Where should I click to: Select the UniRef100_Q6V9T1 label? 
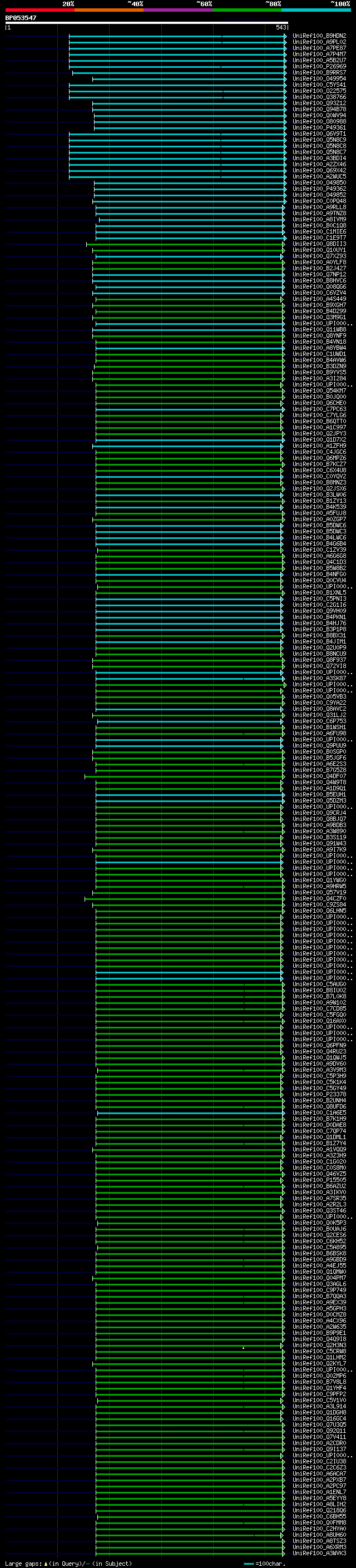tap(319, 134)
